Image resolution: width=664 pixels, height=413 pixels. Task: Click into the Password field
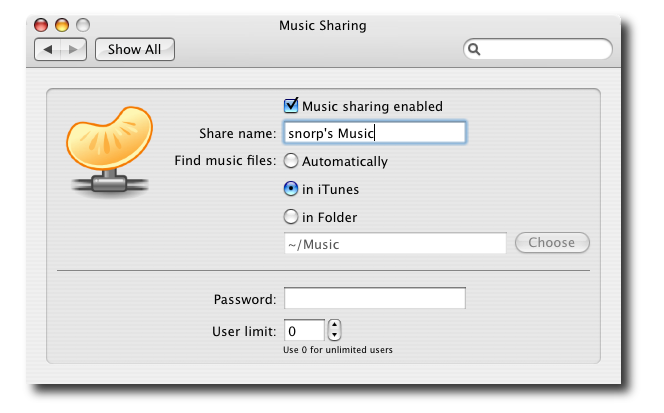pyautogui.click(x=375, y=298)
